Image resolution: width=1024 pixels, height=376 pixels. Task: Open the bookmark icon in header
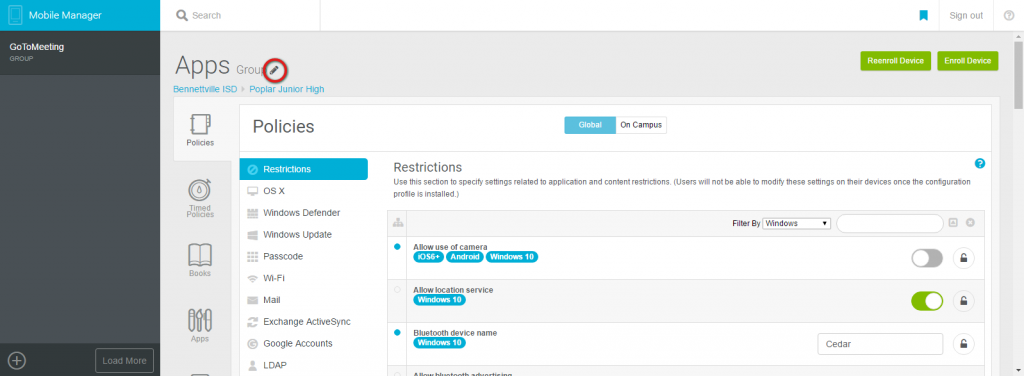[x=923, y=15]
